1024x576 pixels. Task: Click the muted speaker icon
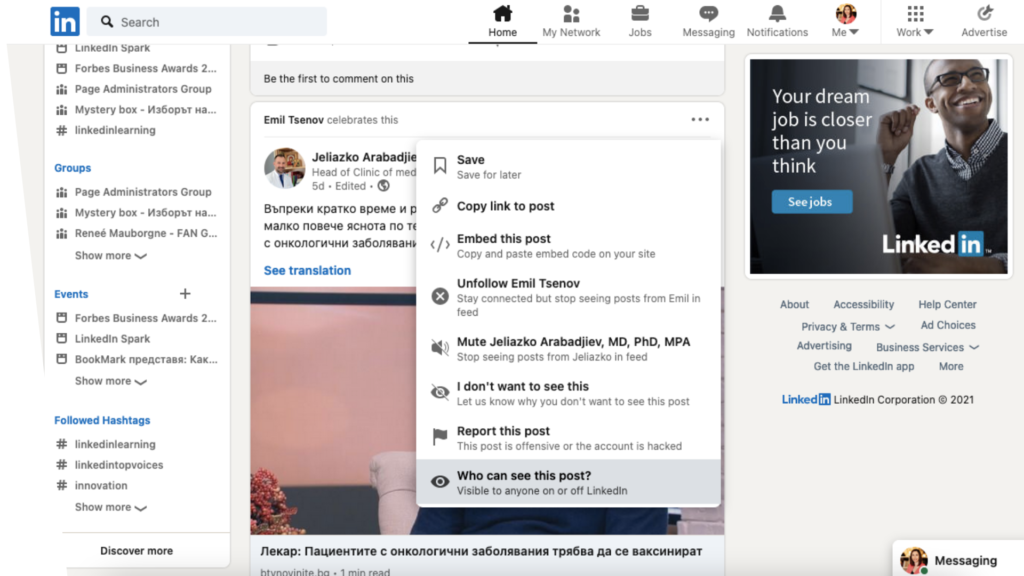[440, 348]
